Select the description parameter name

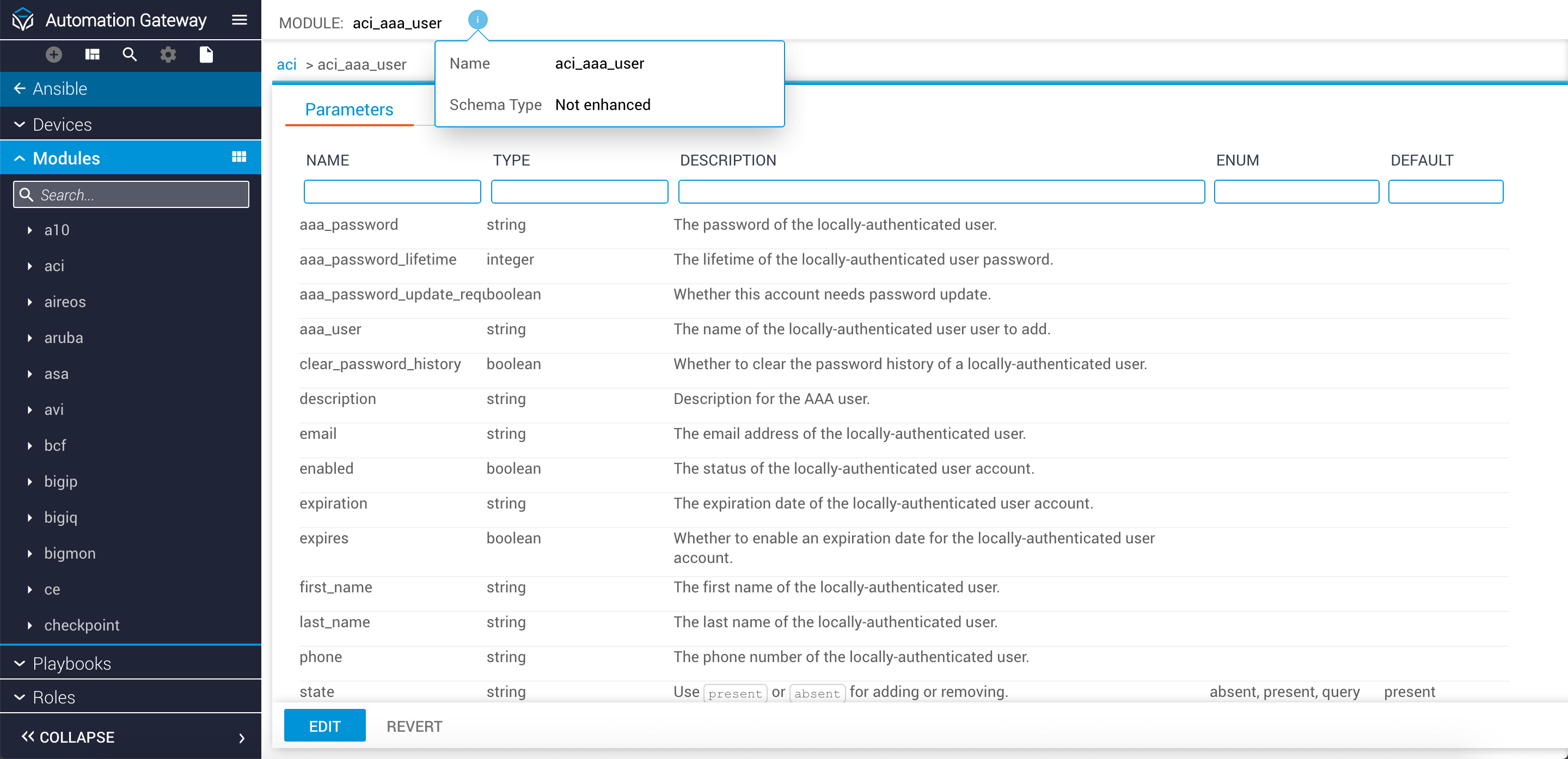point(338,399)
